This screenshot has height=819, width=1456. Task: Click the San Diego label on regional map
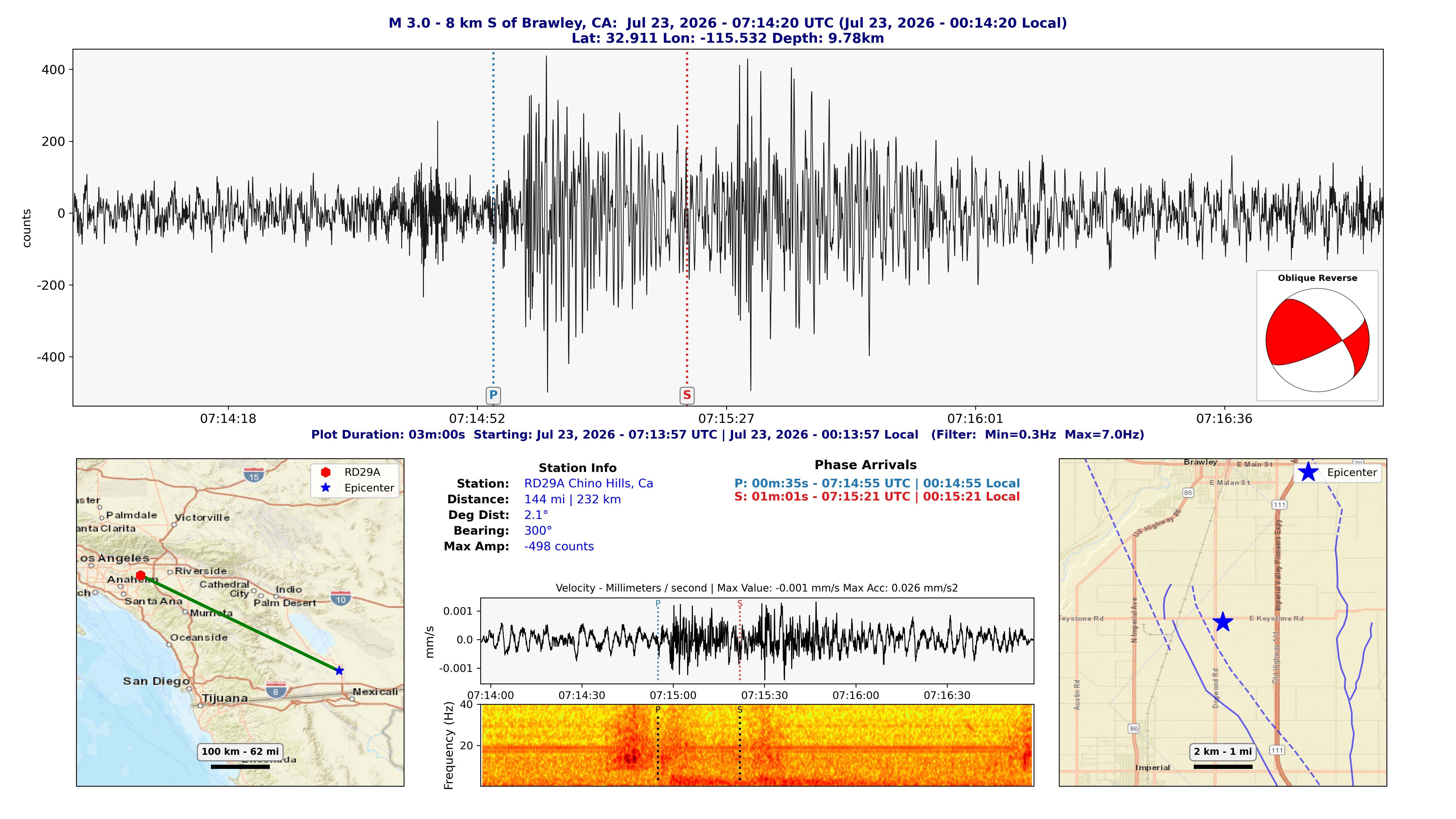(x=156, y=681)
